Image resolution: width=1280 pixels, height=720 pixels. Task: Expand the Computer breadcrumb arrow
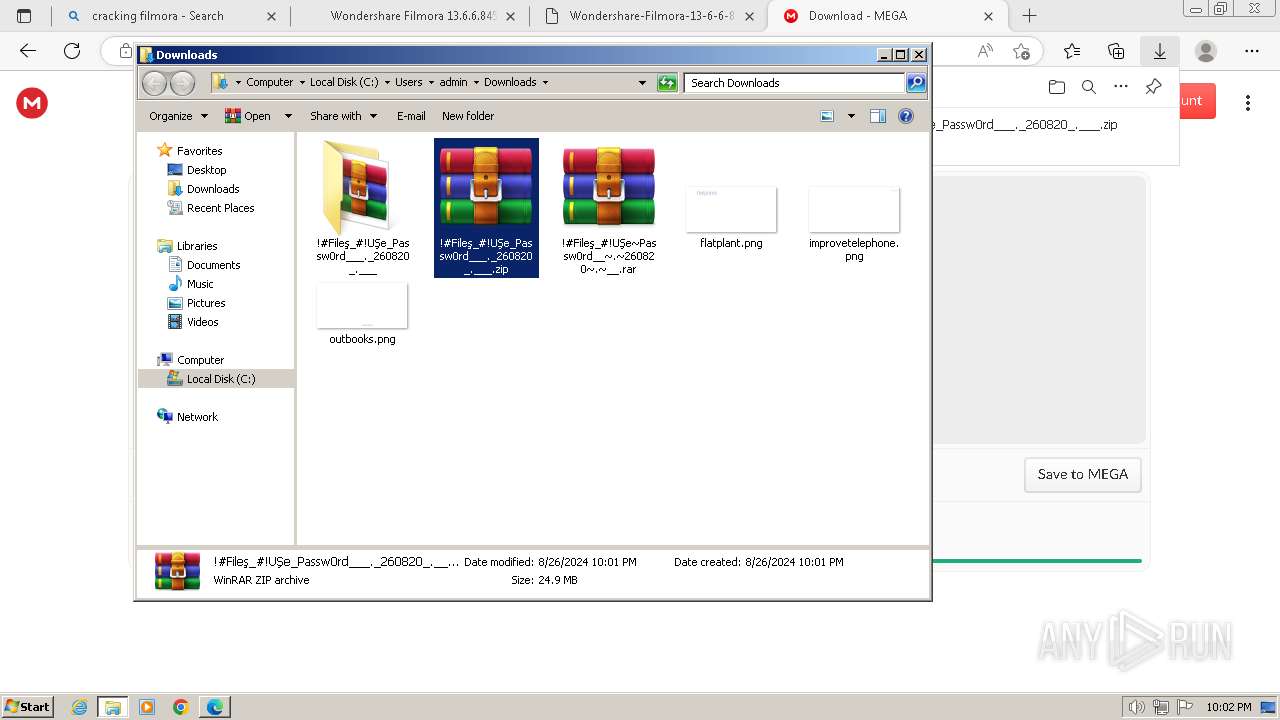301,83
